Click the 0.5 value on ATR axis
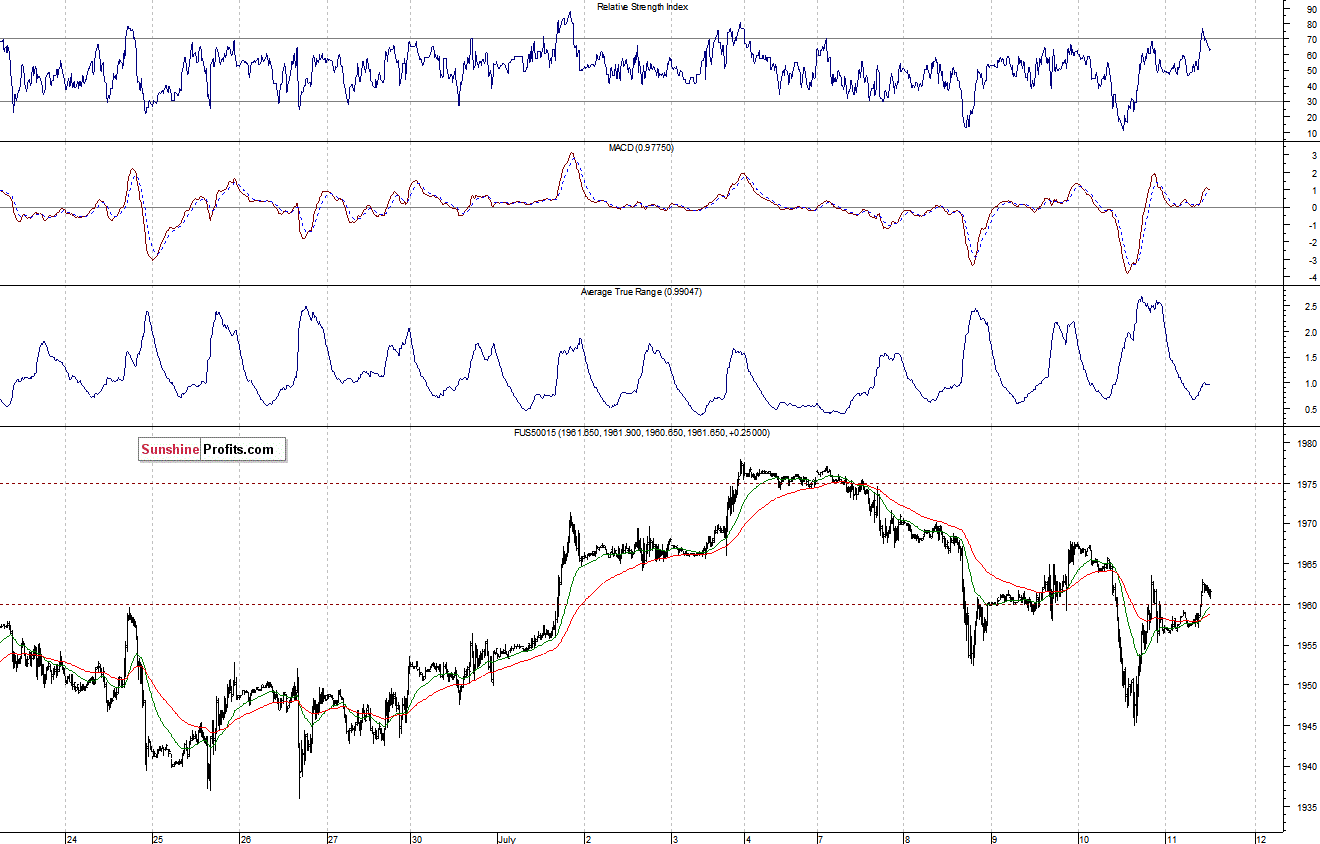Screen dimensions: 1320x844 click(x=1310, y=410)
